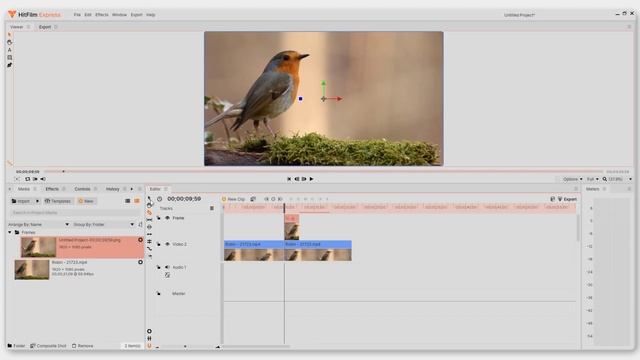Choose the timeline Selection tool
Image resolution: width=640 pixels, height=360 pixels.
(x=149, y=198)
